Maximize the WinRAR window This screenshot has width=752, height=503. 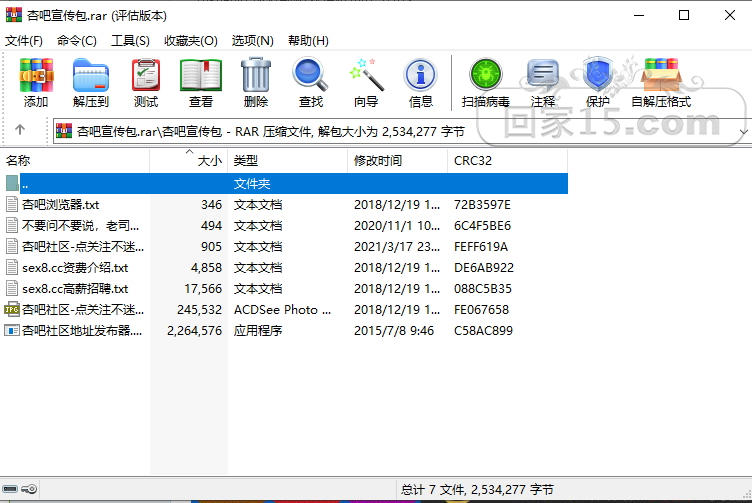click(x=684, y=15)
